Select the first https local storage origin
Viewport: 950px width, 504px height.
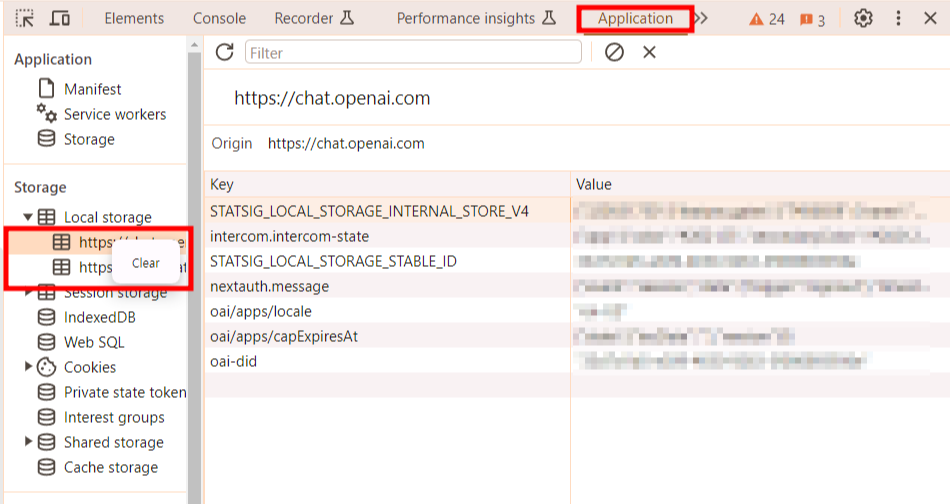97,242
